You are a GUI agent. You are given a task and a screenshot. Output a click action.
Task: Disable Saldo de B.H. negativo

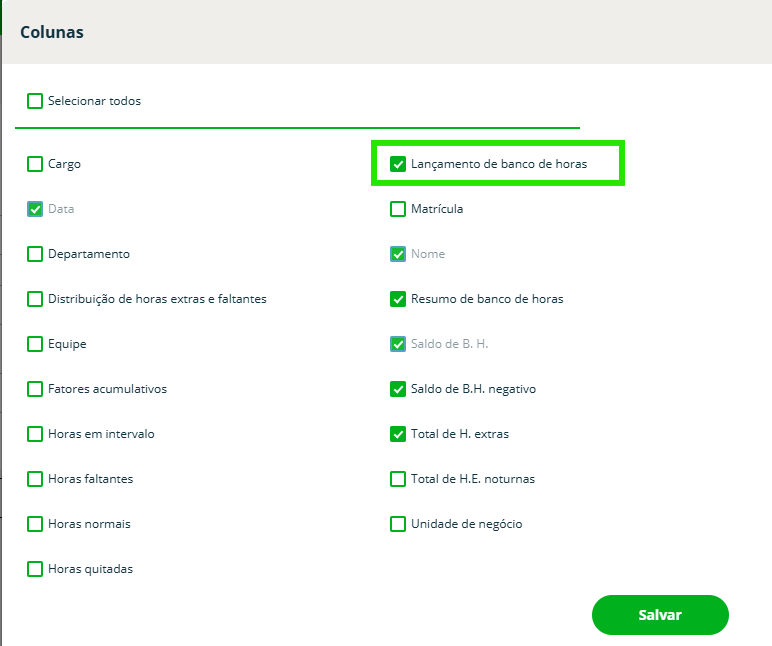tap(398, 389)
